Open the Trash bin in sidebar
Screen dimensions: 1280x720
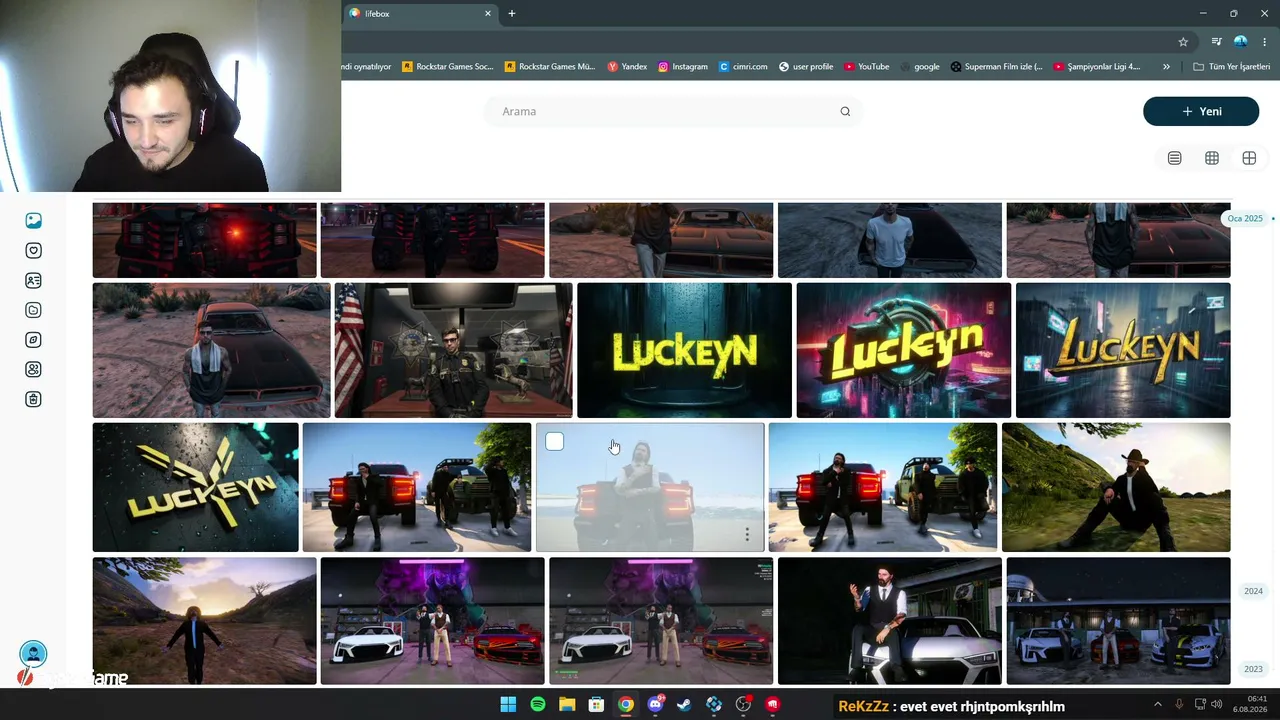pyautogui.click(x=33, y=400)
